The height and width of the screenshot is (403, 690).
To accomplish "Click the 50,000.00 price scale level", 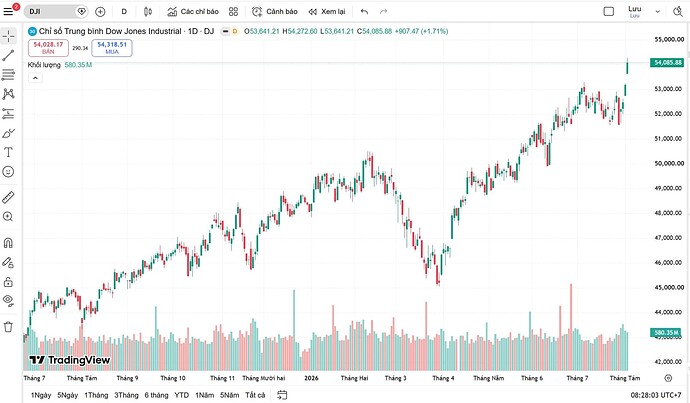I will pyautogui.click(x=668, y=163).
